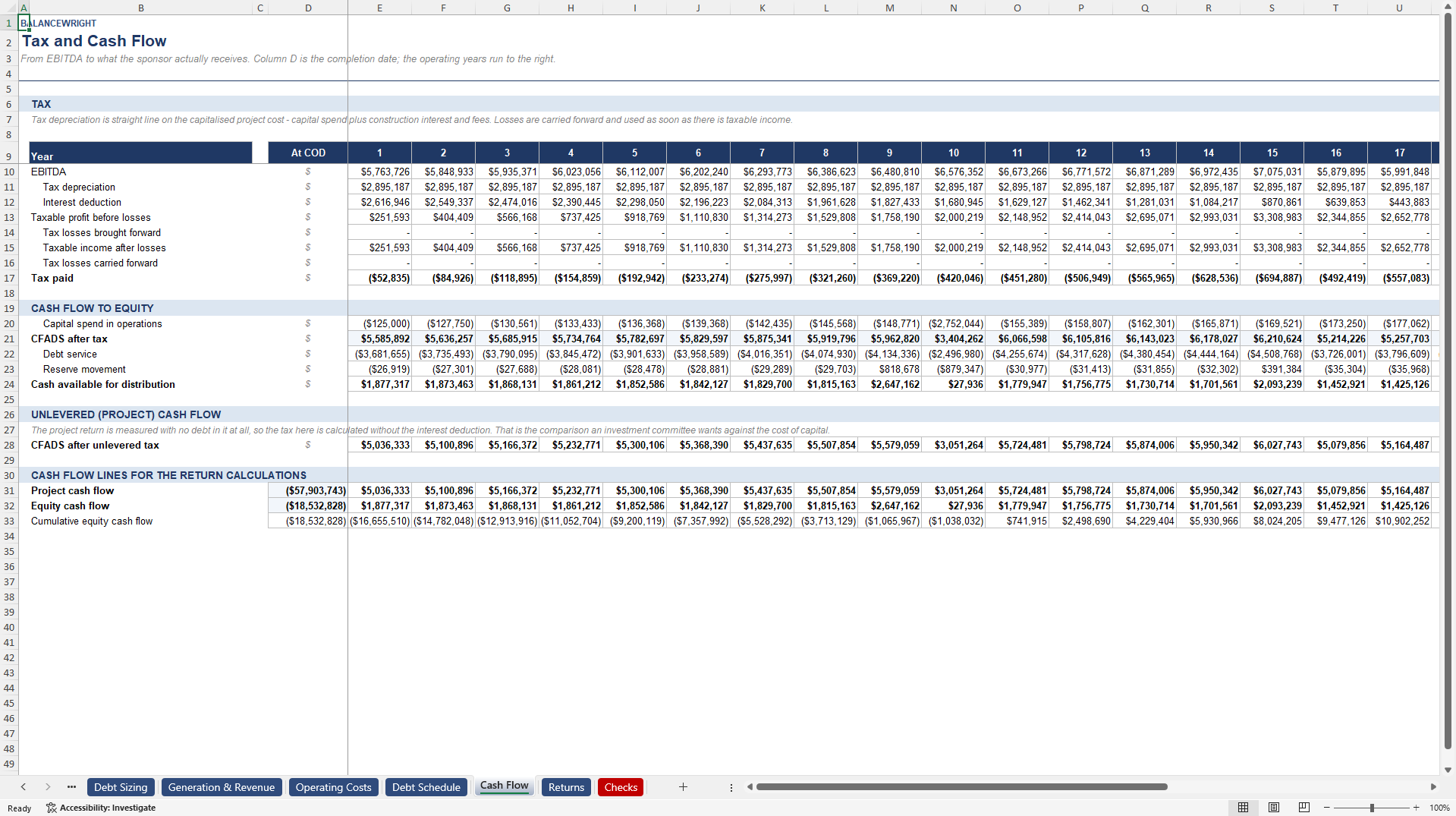Select column U header

(x=1400, y=8)
